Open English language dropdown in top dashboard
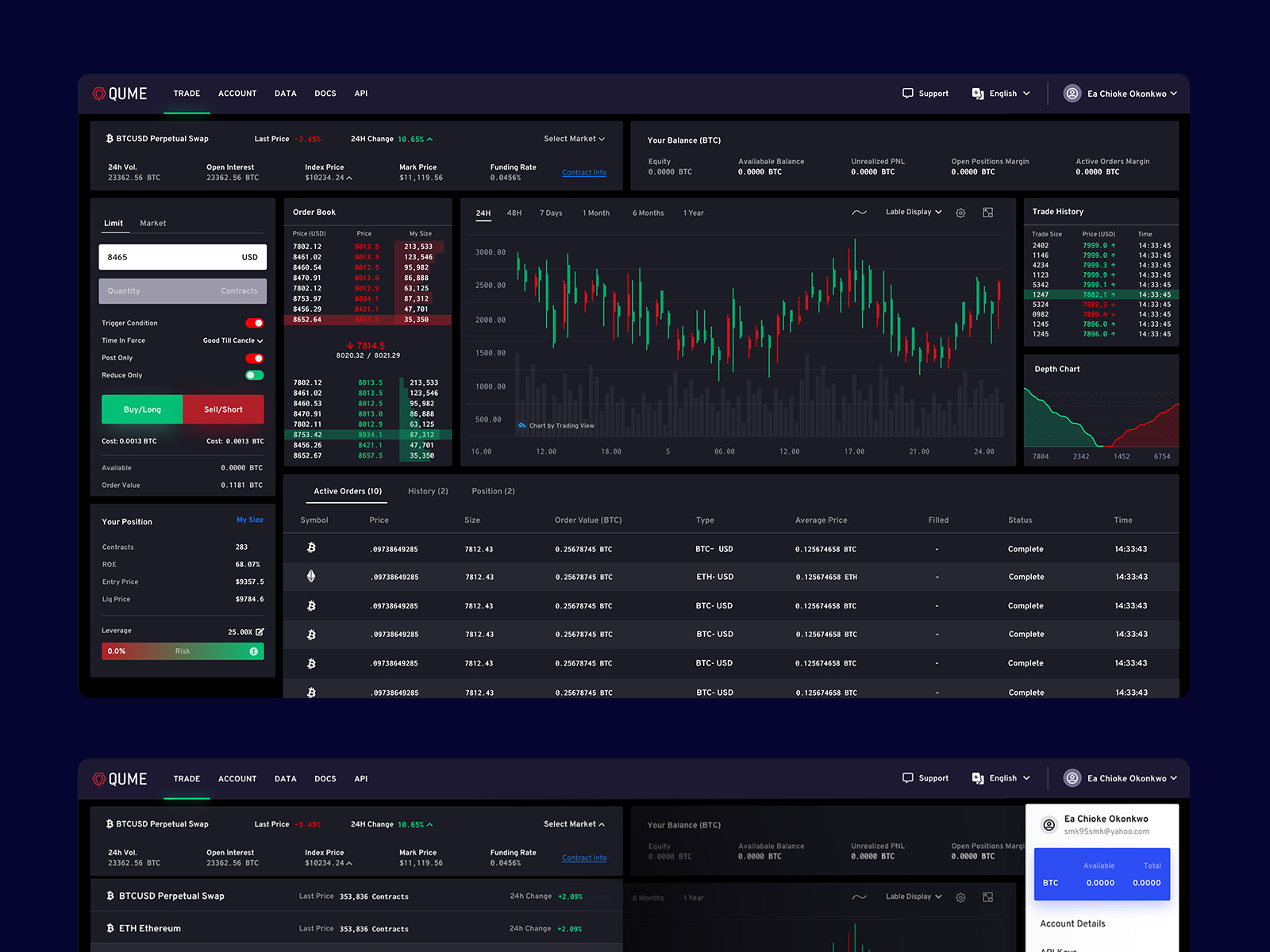This screenshot has height=952, width=1270. point(1010,94)
